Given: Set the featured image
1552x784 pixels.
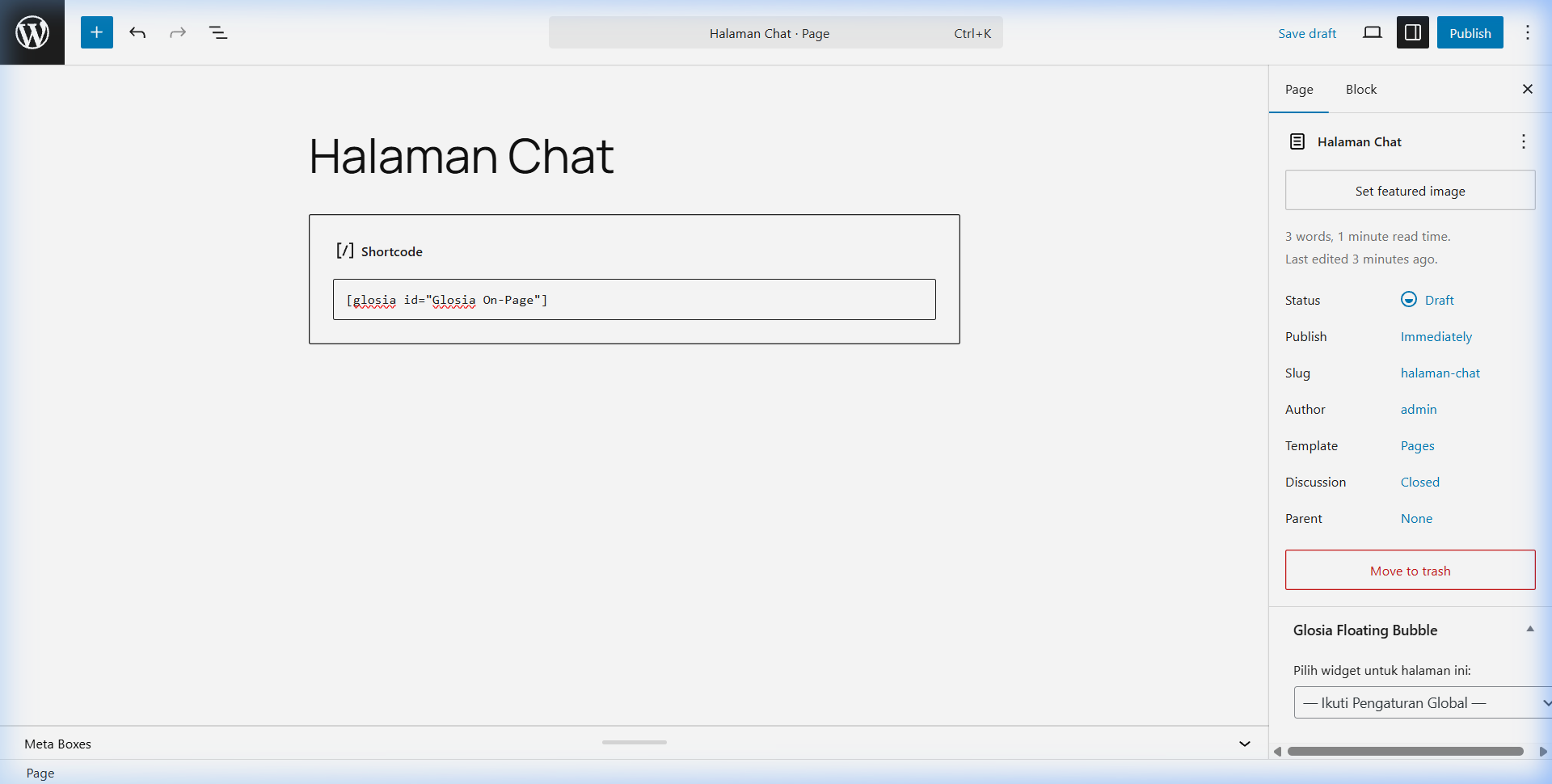Looking at the screenshot, I should pyautogui.click(x=1411, y=190).
